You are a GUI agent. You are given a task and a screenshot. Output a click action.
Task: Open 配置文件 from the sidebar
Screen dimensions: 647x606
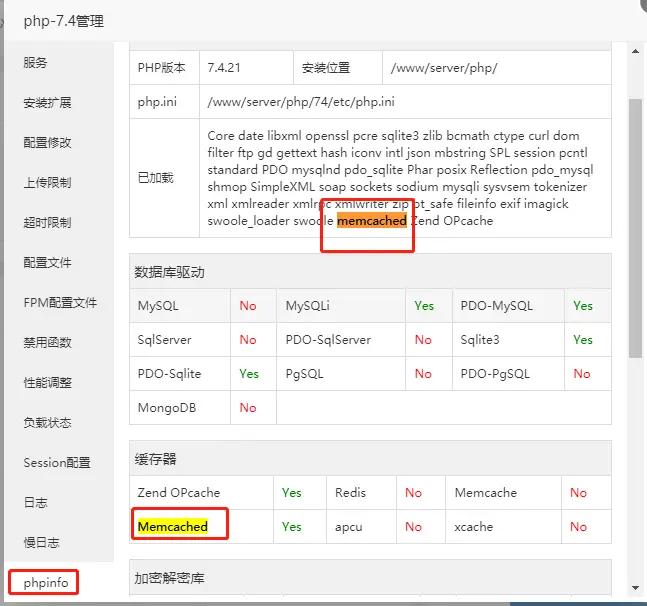[47, 262]
